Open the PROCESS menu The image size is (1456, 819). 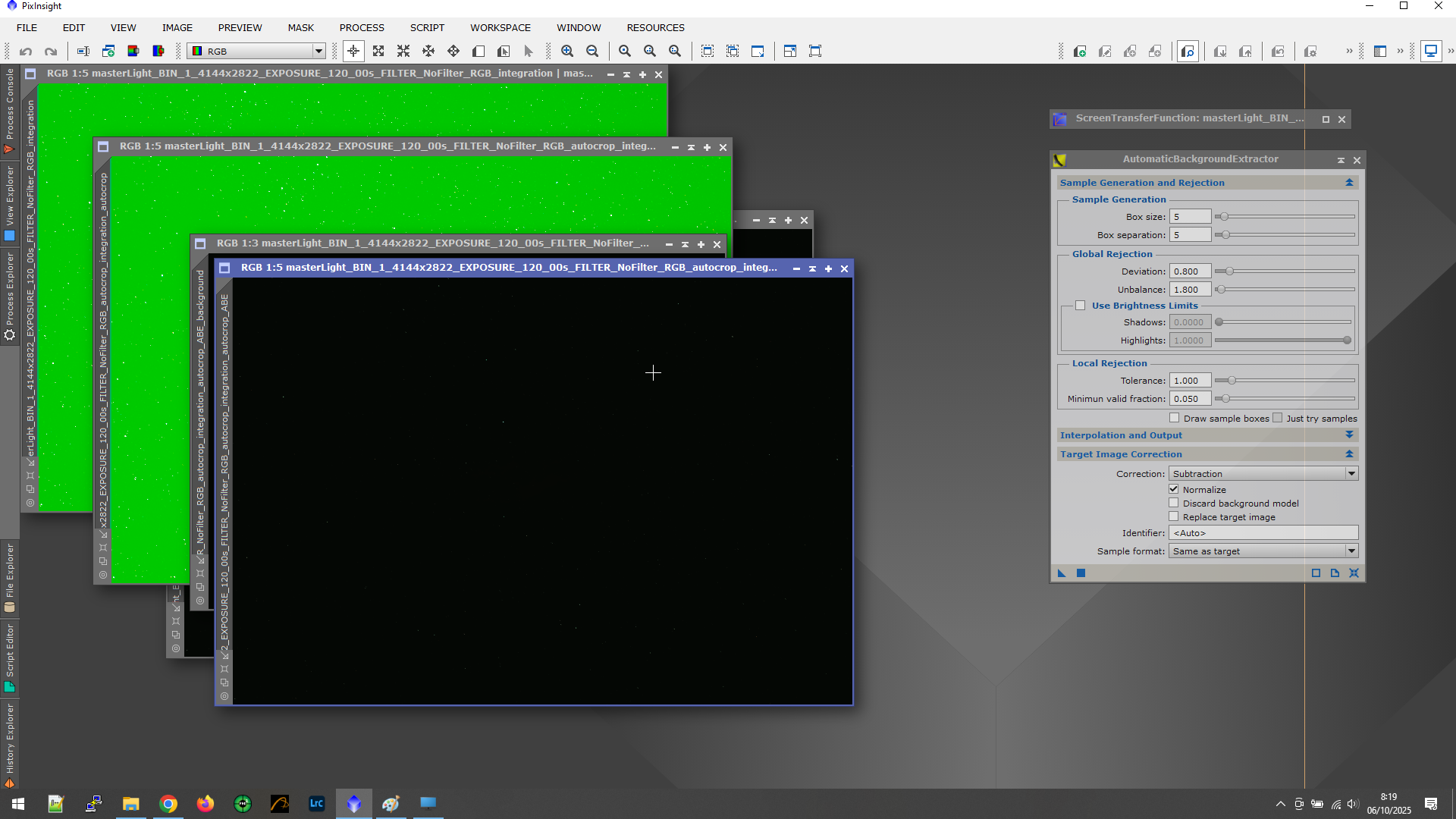coord(361,27)
